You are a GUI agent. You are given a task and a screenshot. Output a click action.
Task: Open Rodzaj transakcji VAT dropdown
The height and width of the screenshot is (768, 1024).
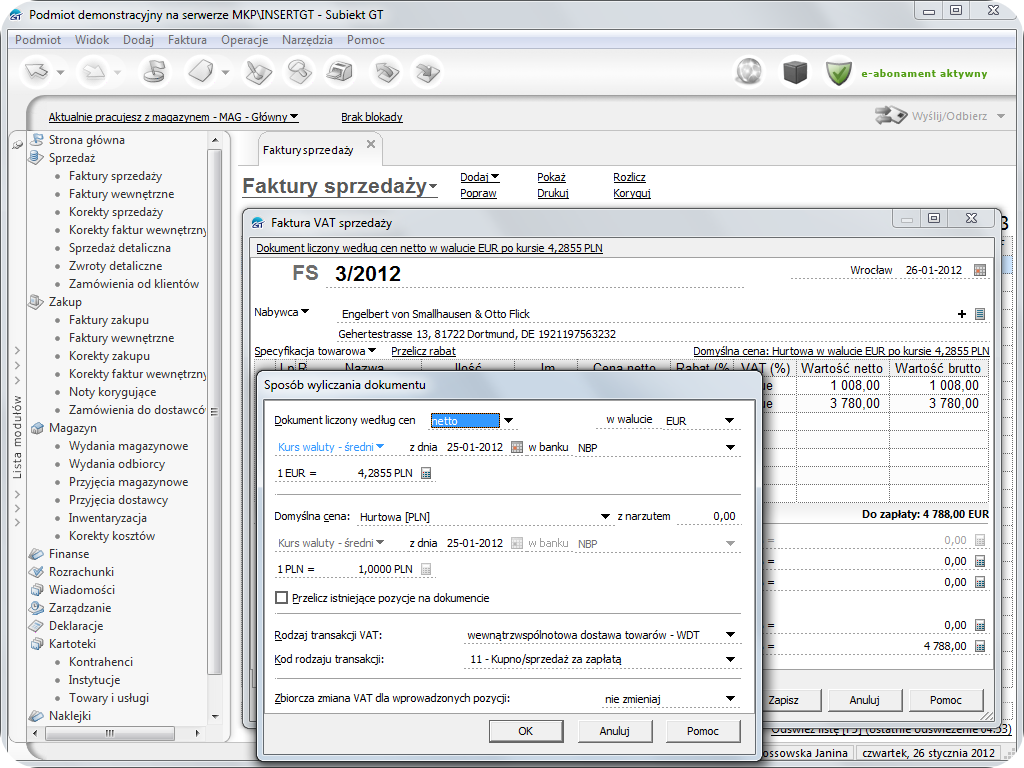pyautogui.click(x=730, y=635)
